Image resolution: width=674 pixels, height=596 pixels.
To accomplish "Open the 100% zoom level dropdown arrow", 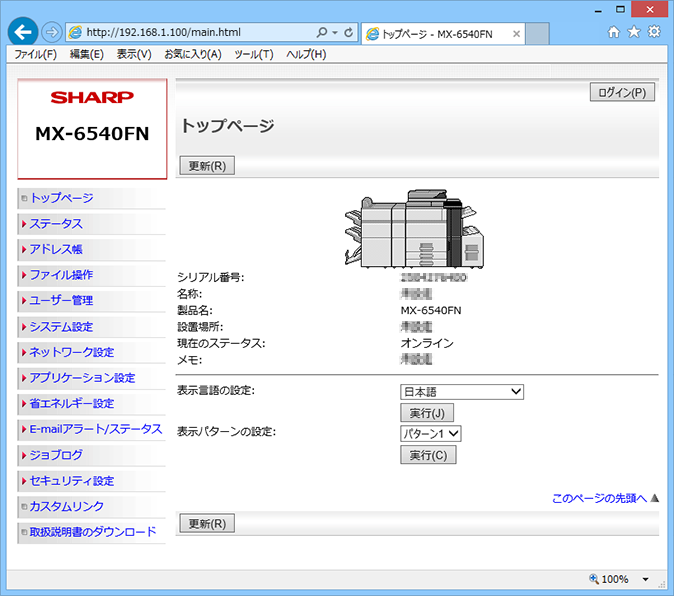I will (645, 580).
